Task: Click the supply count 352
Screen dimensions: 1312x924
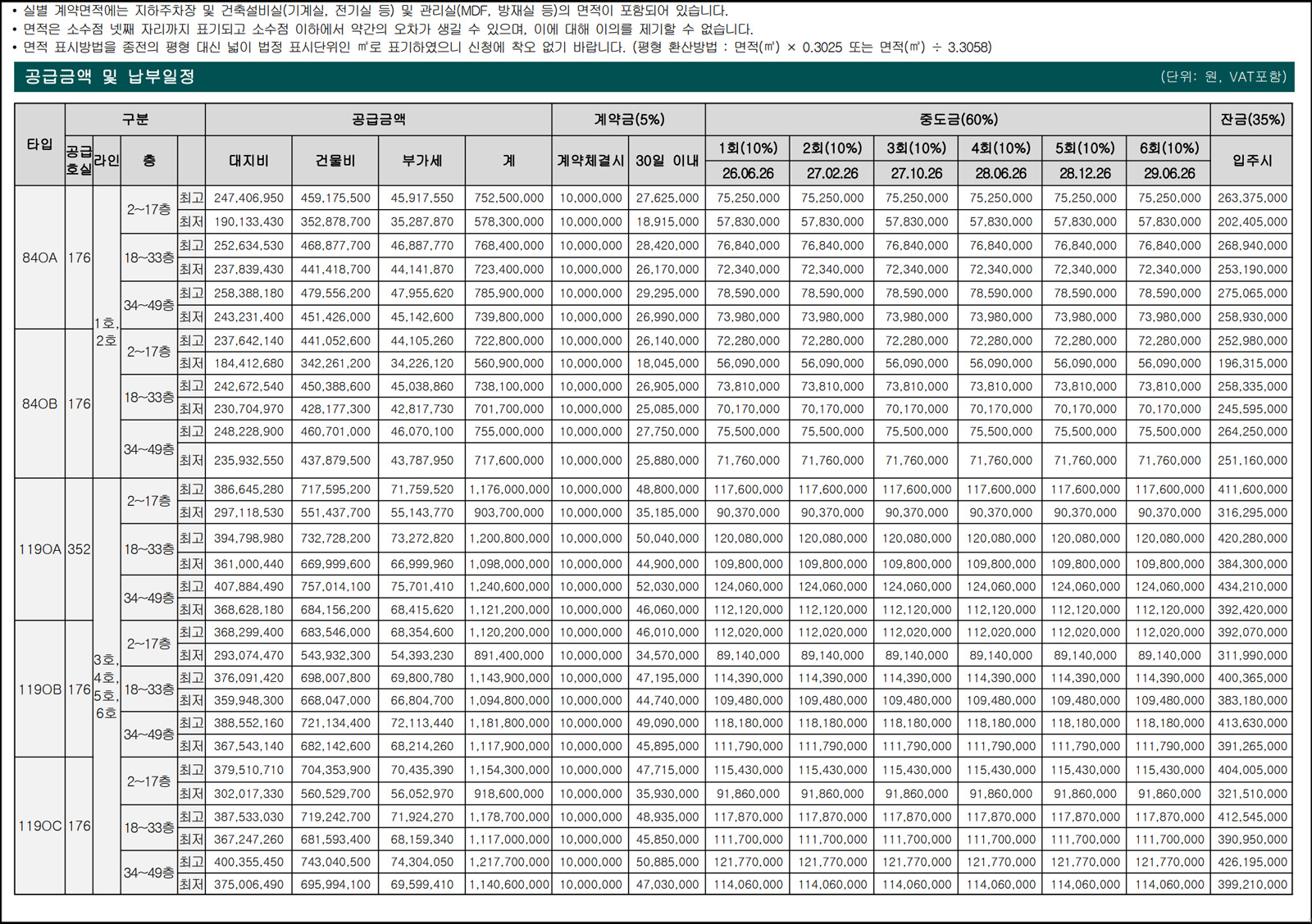Action: pos(79,549)
